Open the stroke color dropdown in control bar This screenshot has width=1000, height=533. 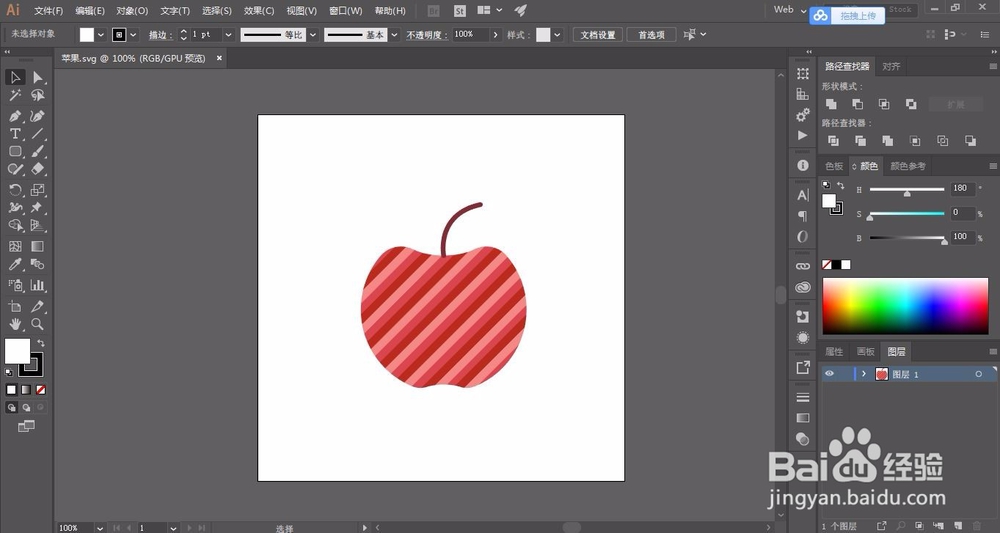133,35
